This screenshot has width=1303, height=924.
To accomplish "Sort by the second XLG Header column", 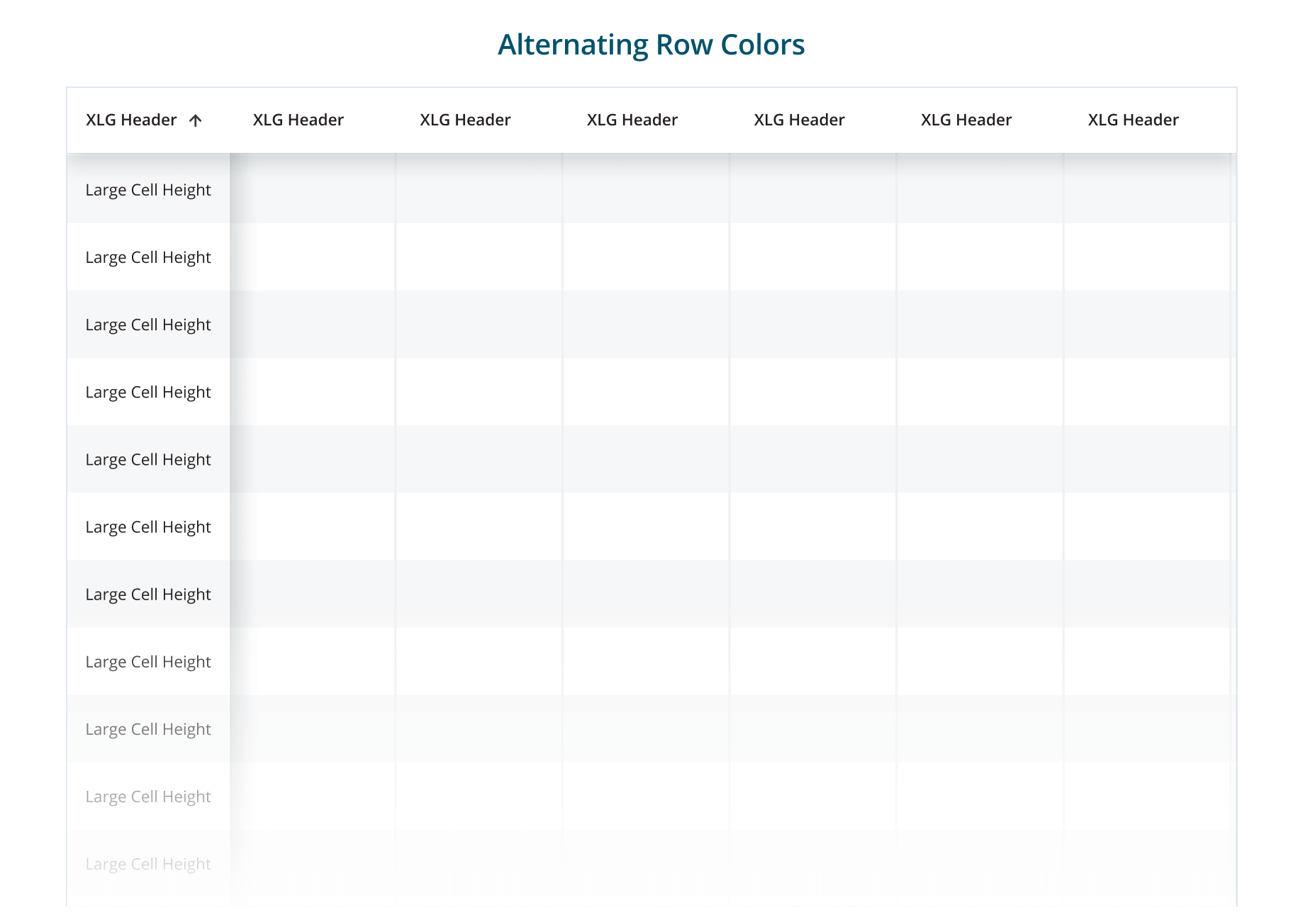I will pos(298,120).
